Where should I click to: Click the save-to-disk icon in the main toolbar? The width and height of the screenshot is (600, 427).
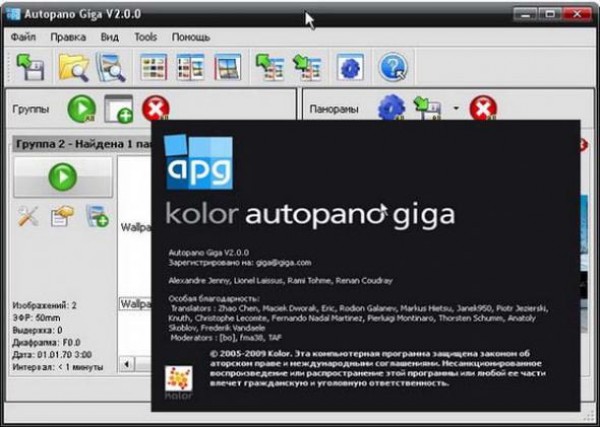click(x=30, y=67)
